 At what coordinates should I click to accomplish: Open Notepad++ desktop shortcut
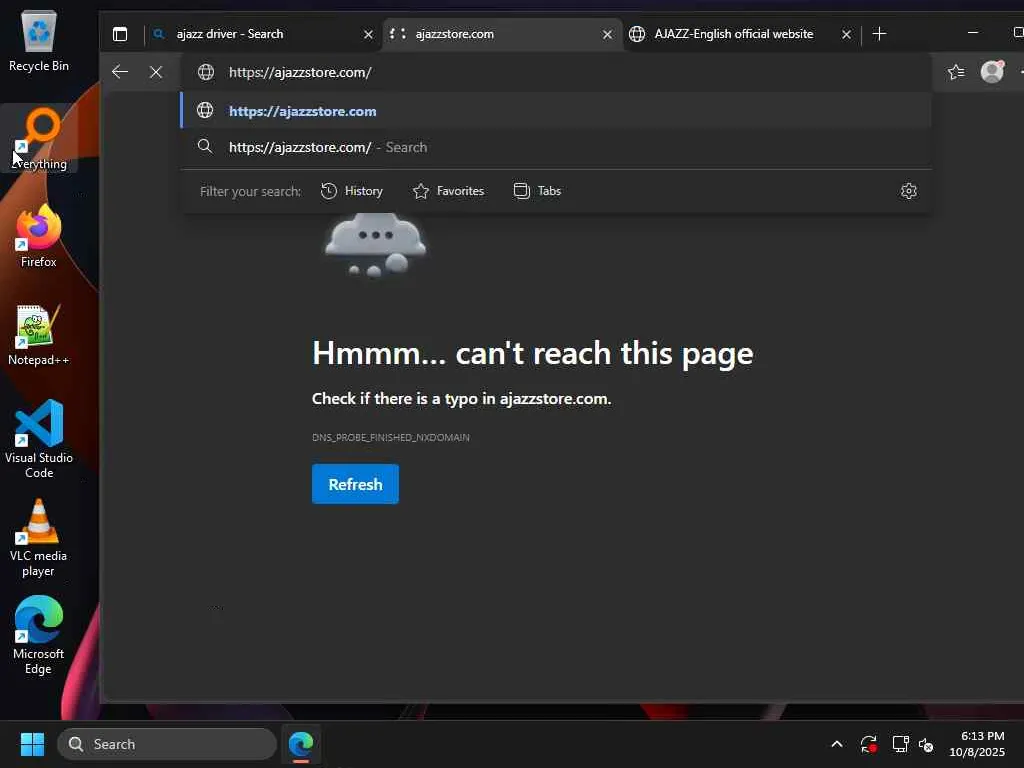(39, 334)
